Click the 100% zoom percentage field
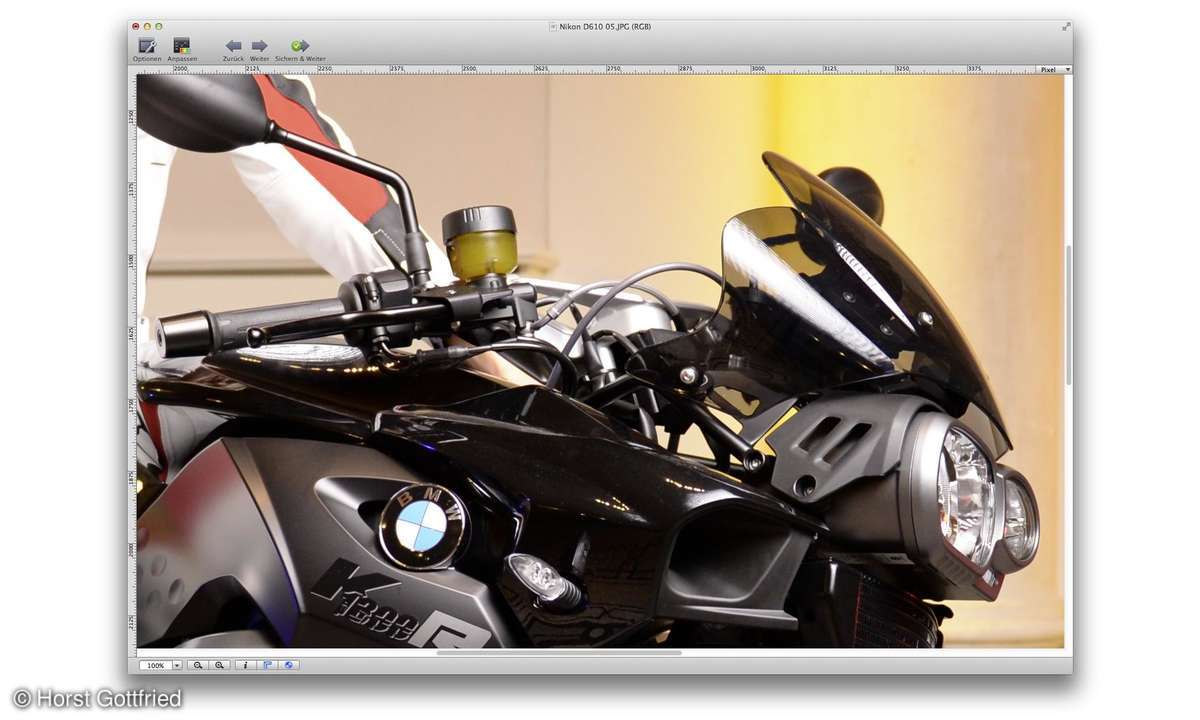The image size is (1200, 720). coord(156,665)
